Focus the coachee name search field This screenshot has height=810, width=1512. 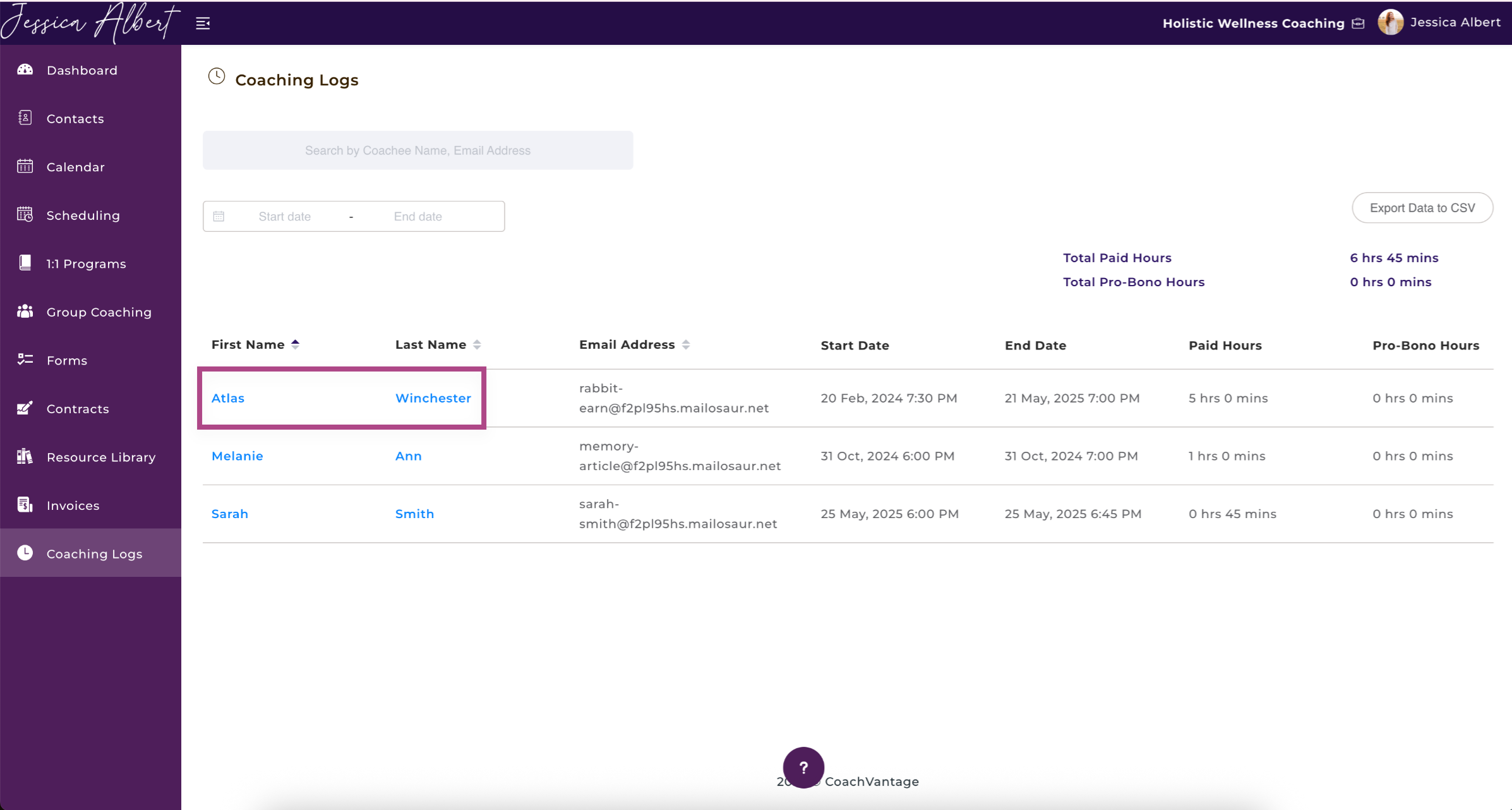click(417, 150)
